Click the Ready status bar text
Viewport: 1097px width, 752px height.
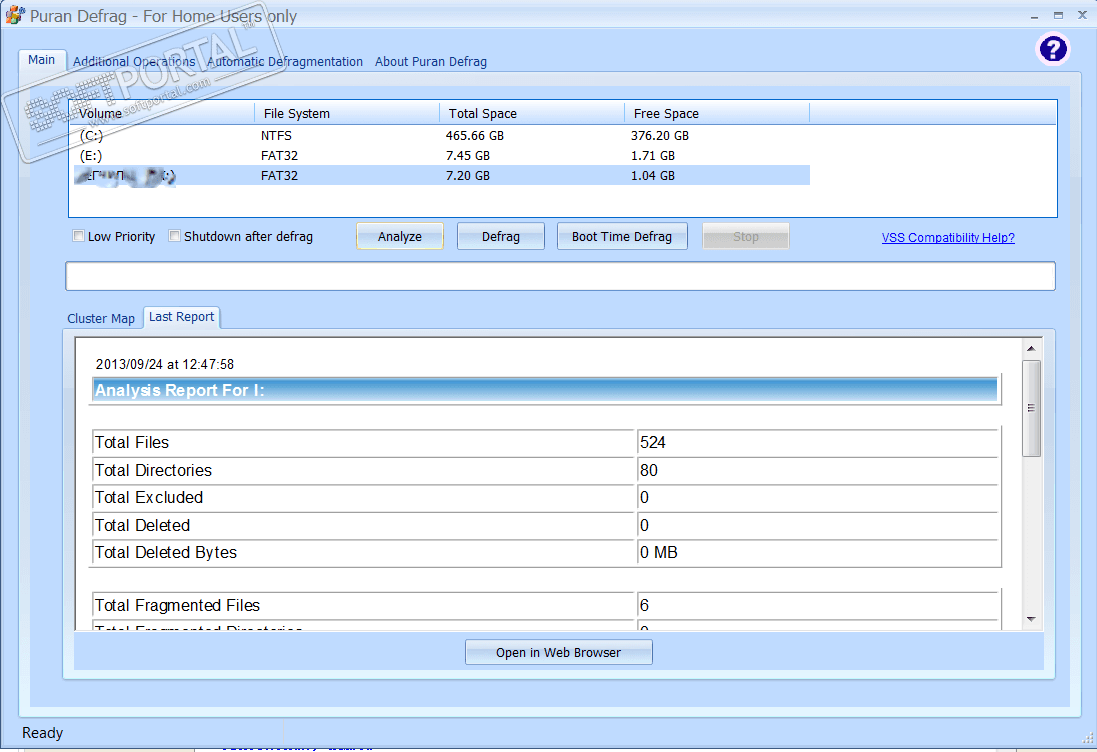43,733
